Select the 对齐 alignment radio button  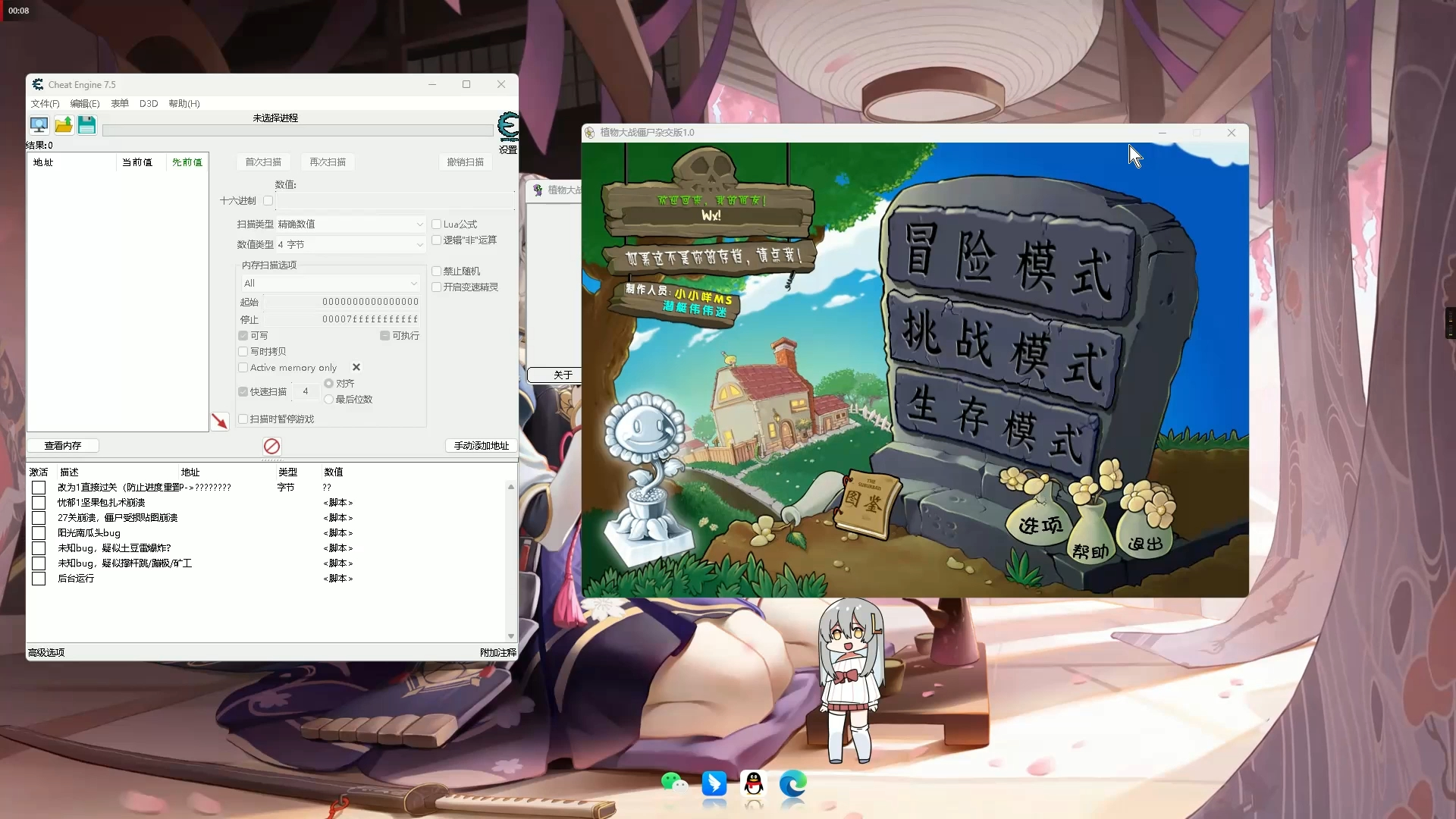point(328,384)
